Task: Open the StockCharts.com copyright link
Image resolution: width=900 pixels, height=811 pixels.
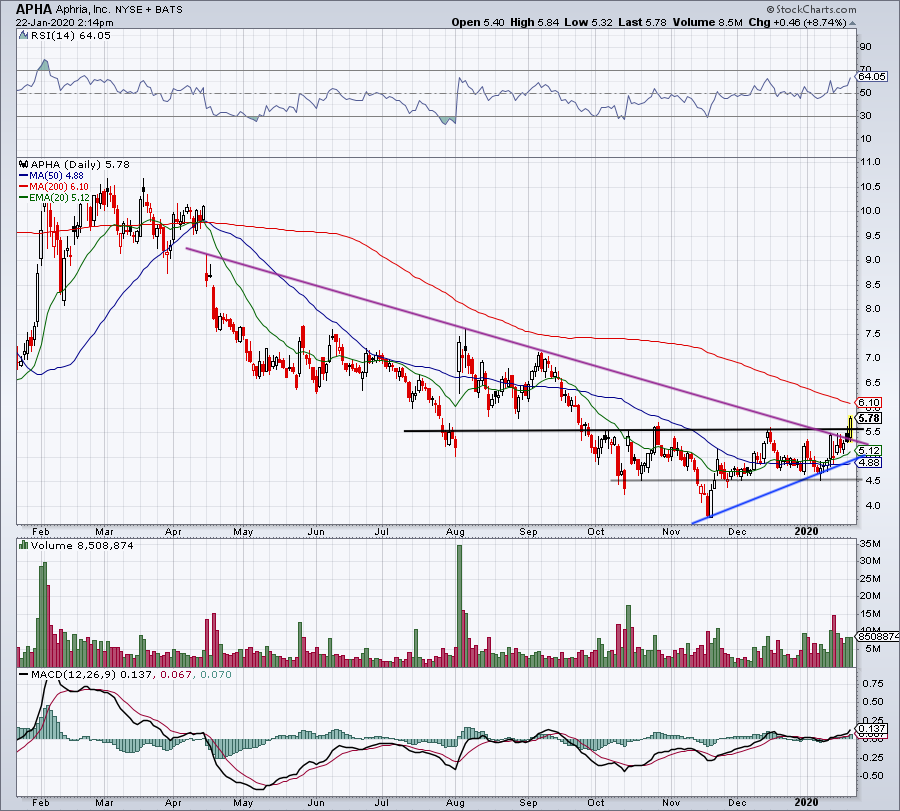Action: tap(811, 10)
